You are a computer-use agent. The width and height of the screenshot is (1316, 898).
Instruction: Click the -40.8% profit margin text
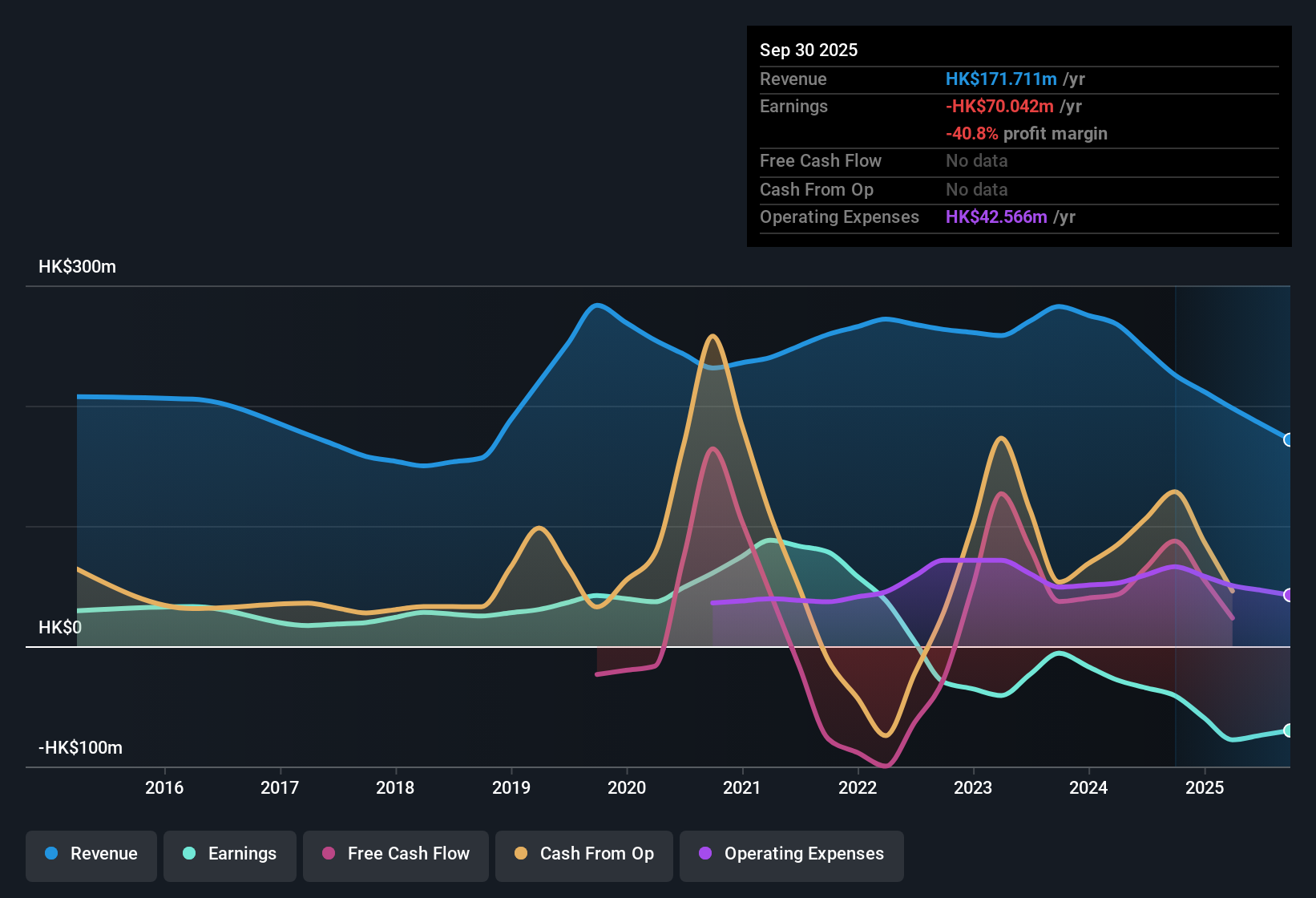972,134
